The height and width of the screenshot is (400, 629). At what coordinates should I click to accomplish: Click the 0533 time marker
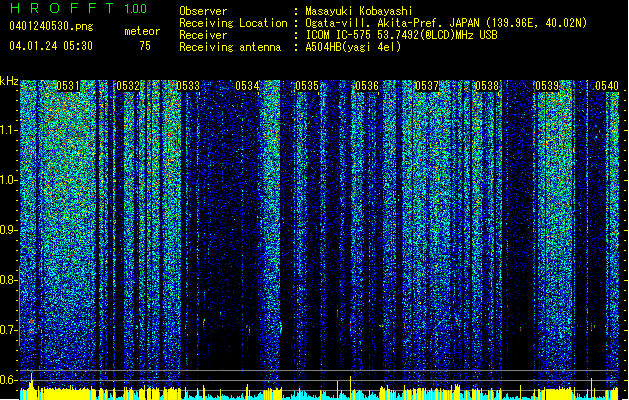pos(188,86)
